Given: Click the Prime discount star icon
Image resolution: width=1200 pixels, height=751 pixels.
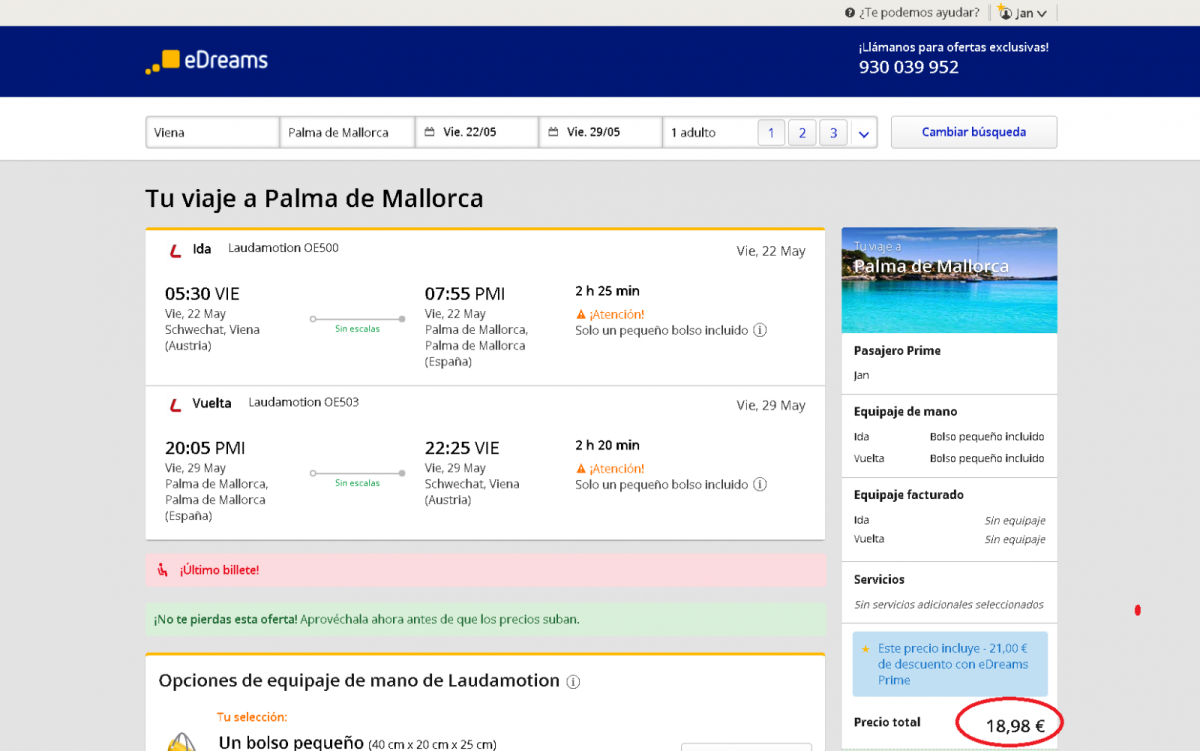Looking at the screenshot, I should 865,648.
